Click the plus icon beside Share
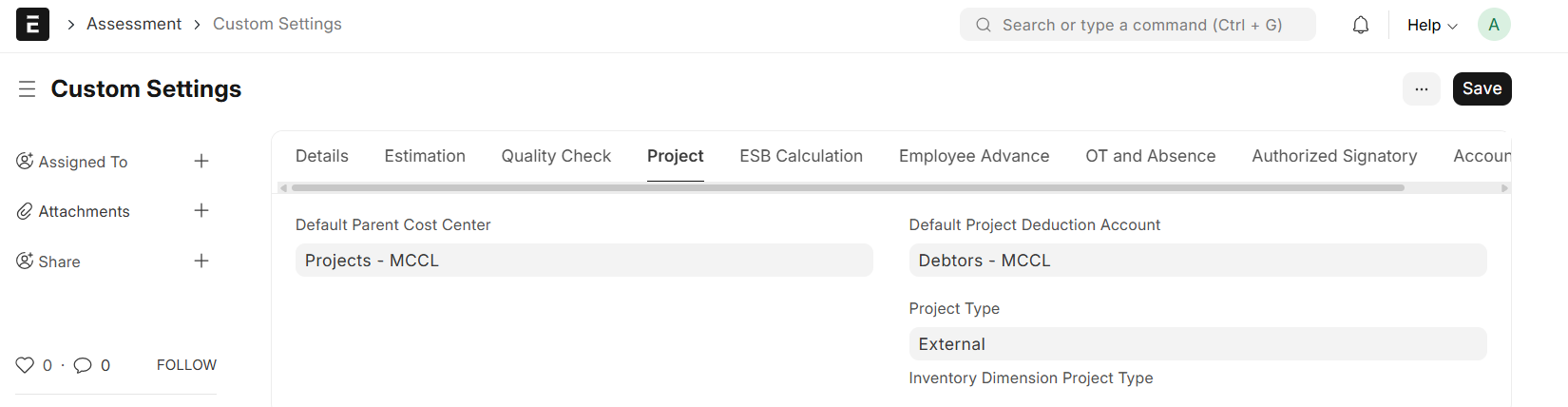The width and height of the screenshot is (1568, 407). pyautogui.click(x=201, y=262)
